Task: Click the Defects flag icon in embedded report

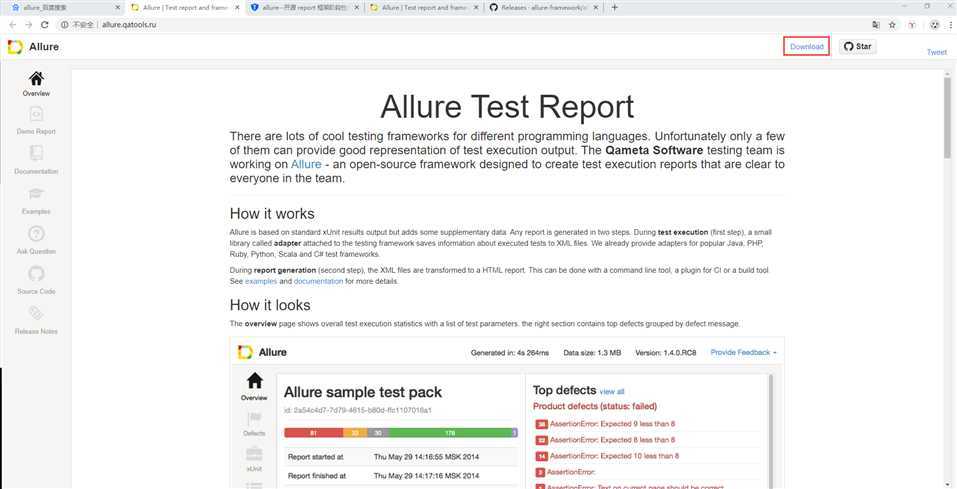Action: pos(254,418)
